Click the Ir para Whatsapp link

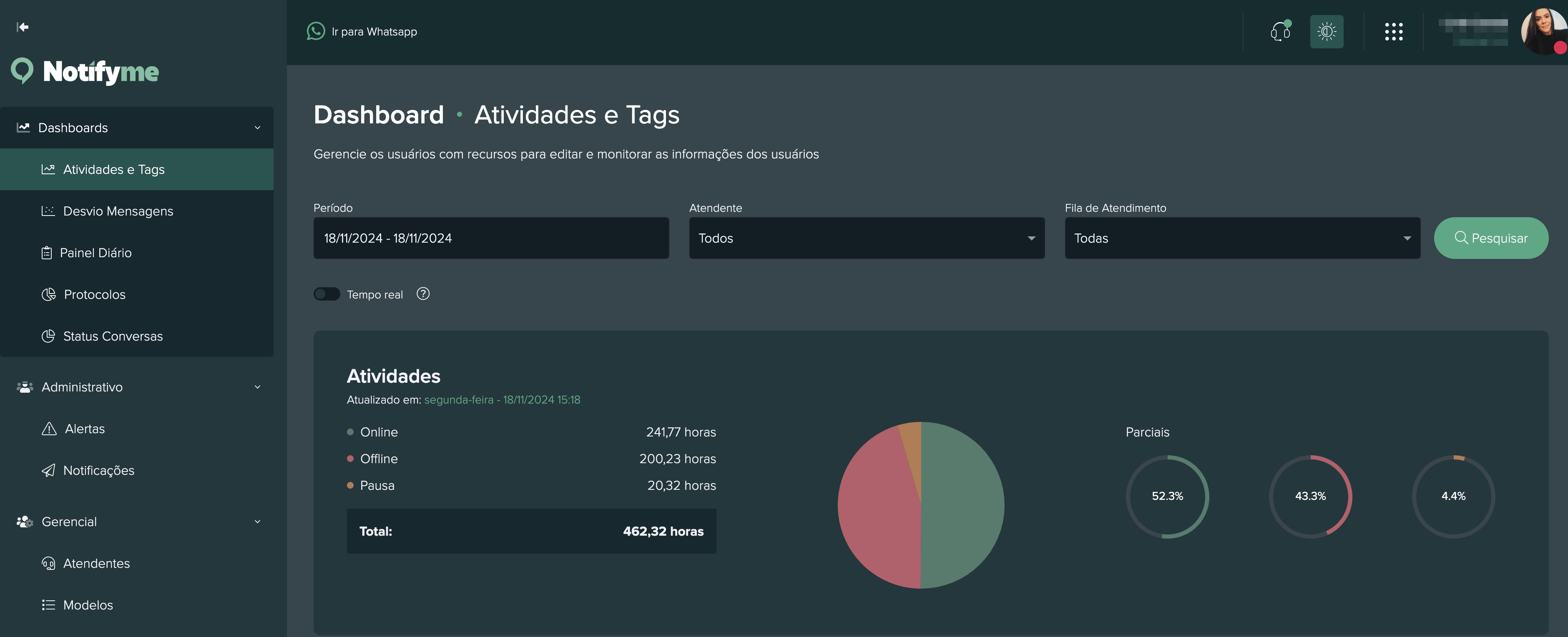click(374, 32)
